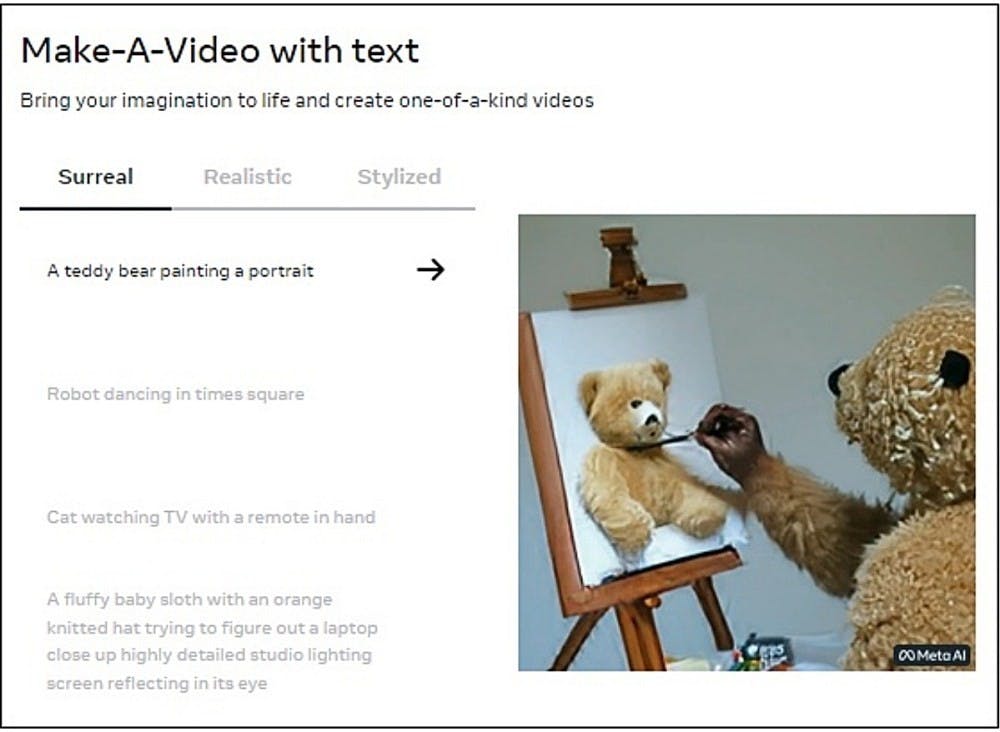Click the arrow beside the teddy bear prompt
Image resolution: width=1000 pixels, height=732 pixels.
[x=430, y=270]
